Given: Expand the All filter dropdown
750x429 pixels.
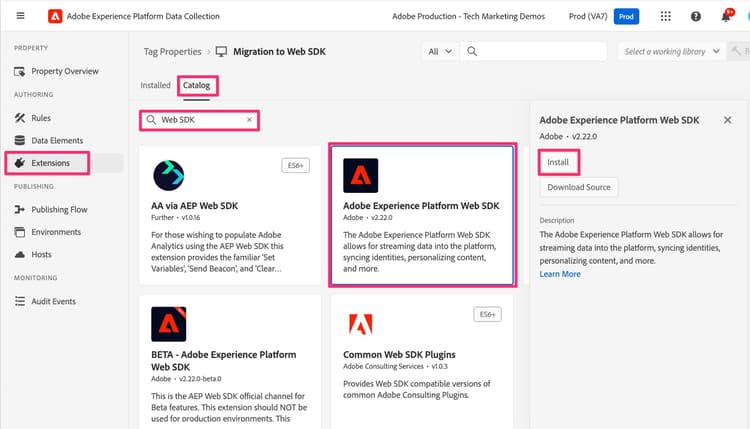Looking at the screenshot, I should (440, 51).
